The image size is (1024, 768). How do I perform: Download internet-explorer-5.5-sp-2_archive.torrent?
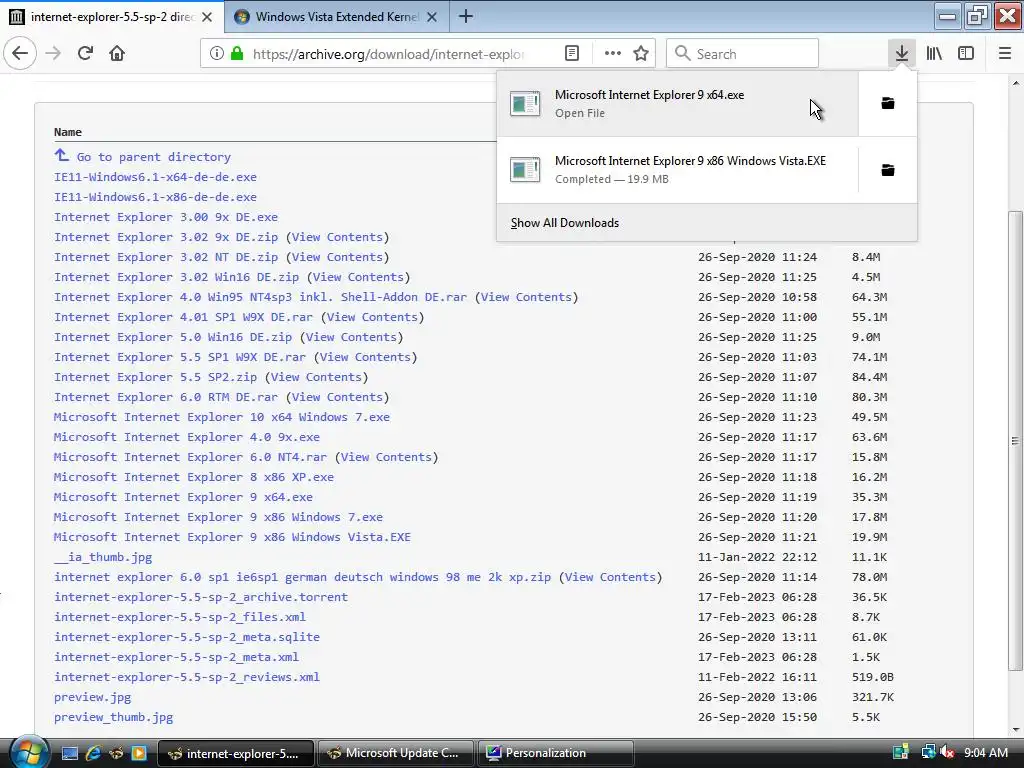(201, 597)
